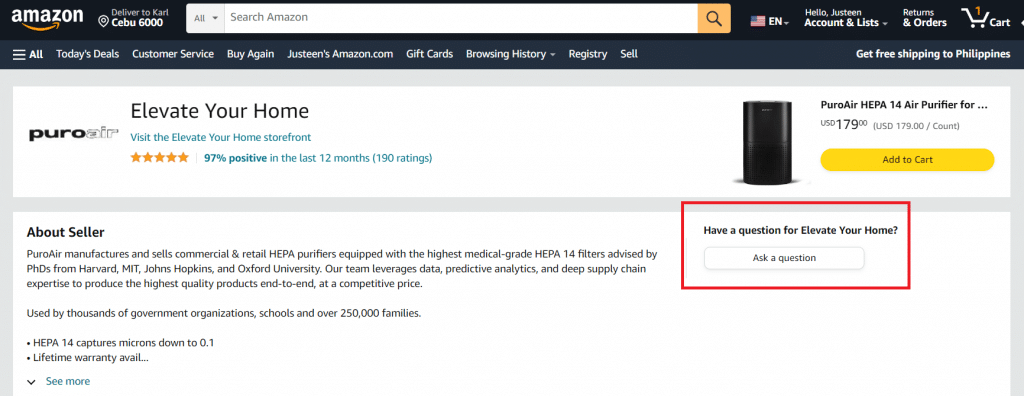
Task: Open Account & Lists dropdown
Action: click(846, 18)
